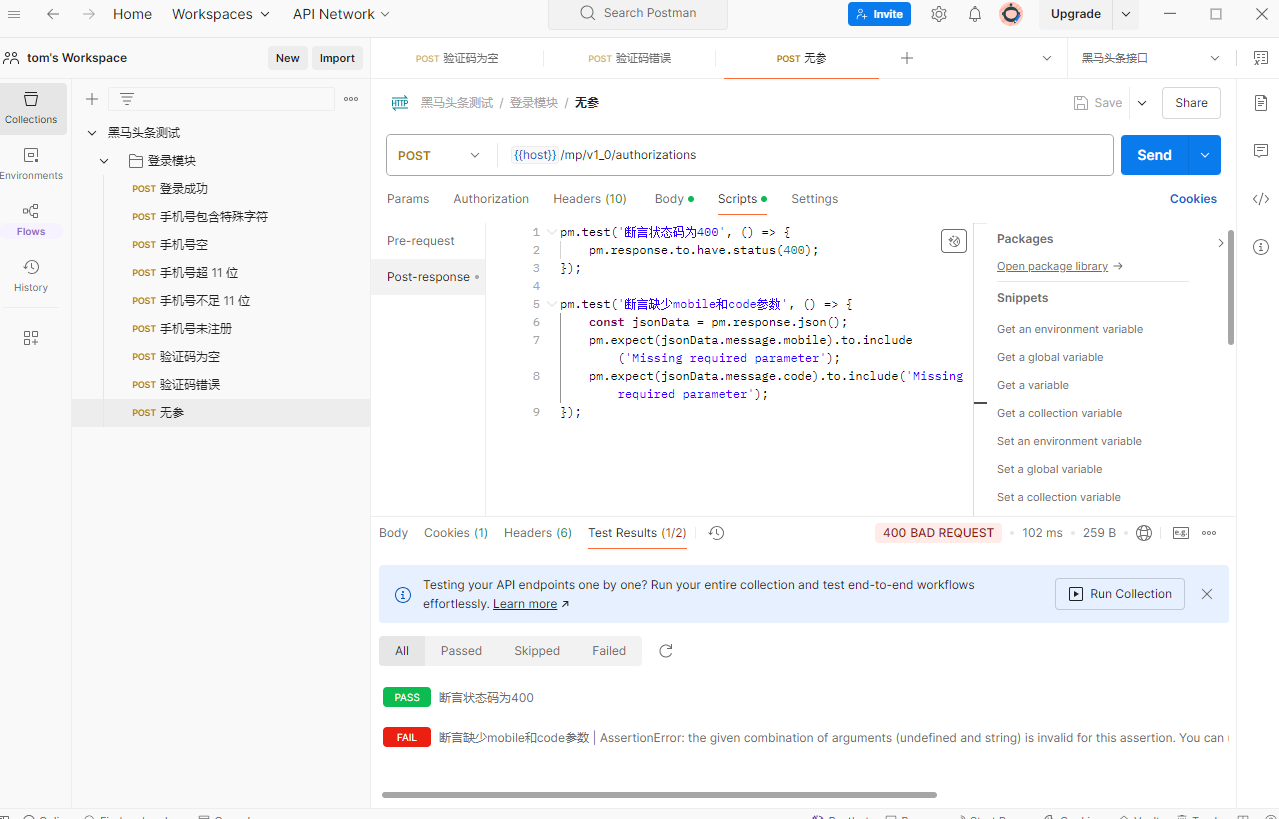1279x819 pixels.
Task: Open the notifications bell
Action: [975, 14]
